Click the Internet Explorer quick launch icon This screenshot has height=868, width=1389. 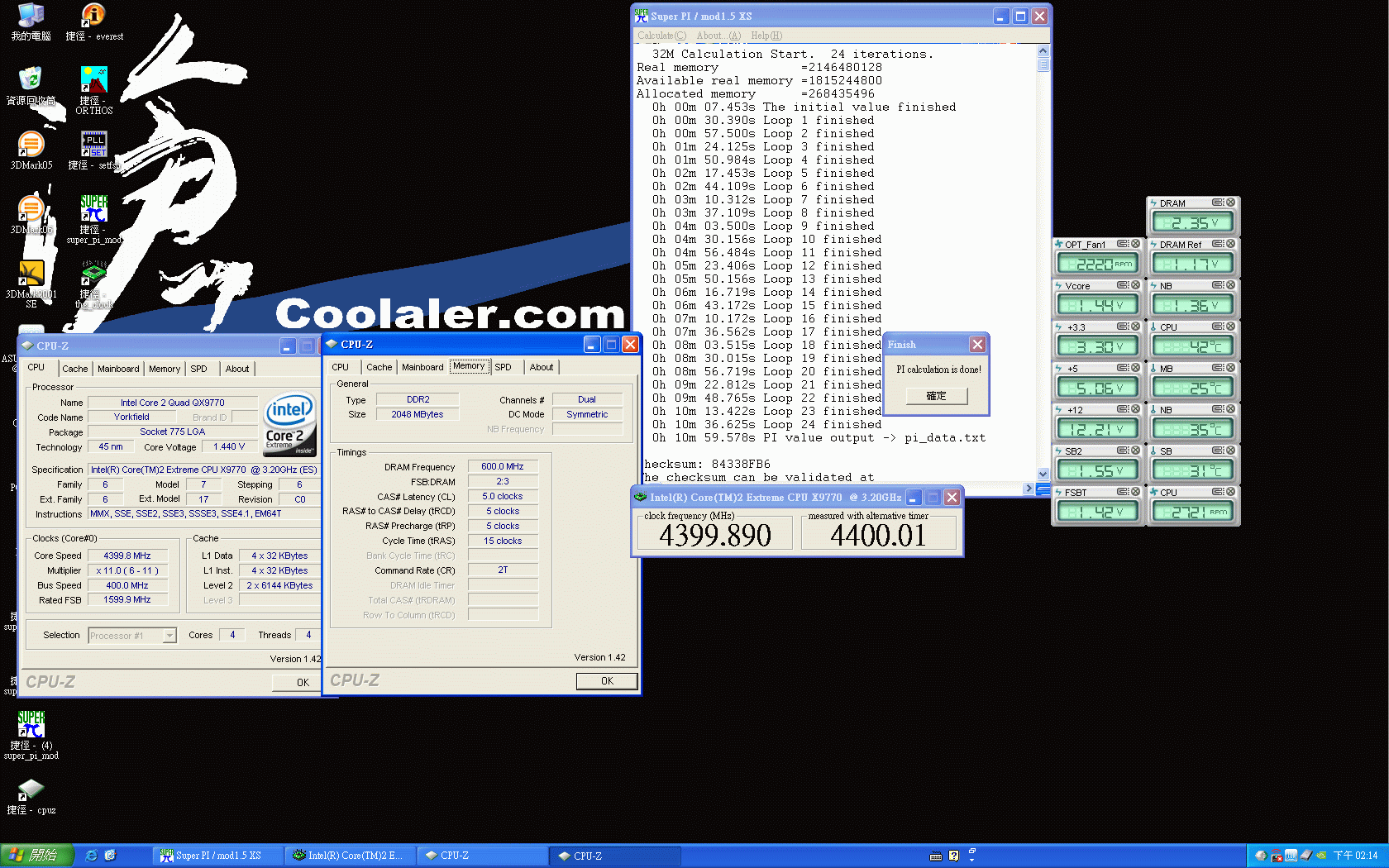pyautogui.click(x=91, y=856)
